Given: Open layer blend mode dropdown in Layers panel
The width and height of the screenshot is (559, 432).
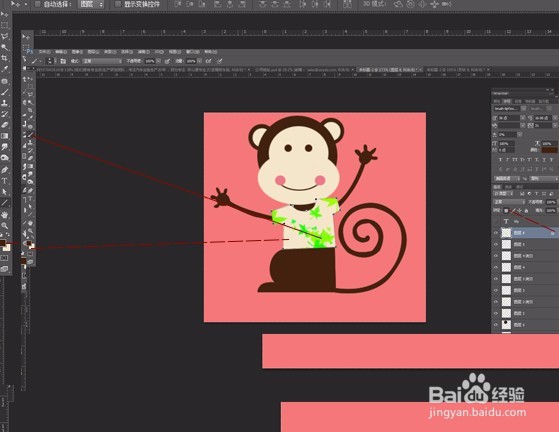Looking at the screenshot, I should [509, 202].
